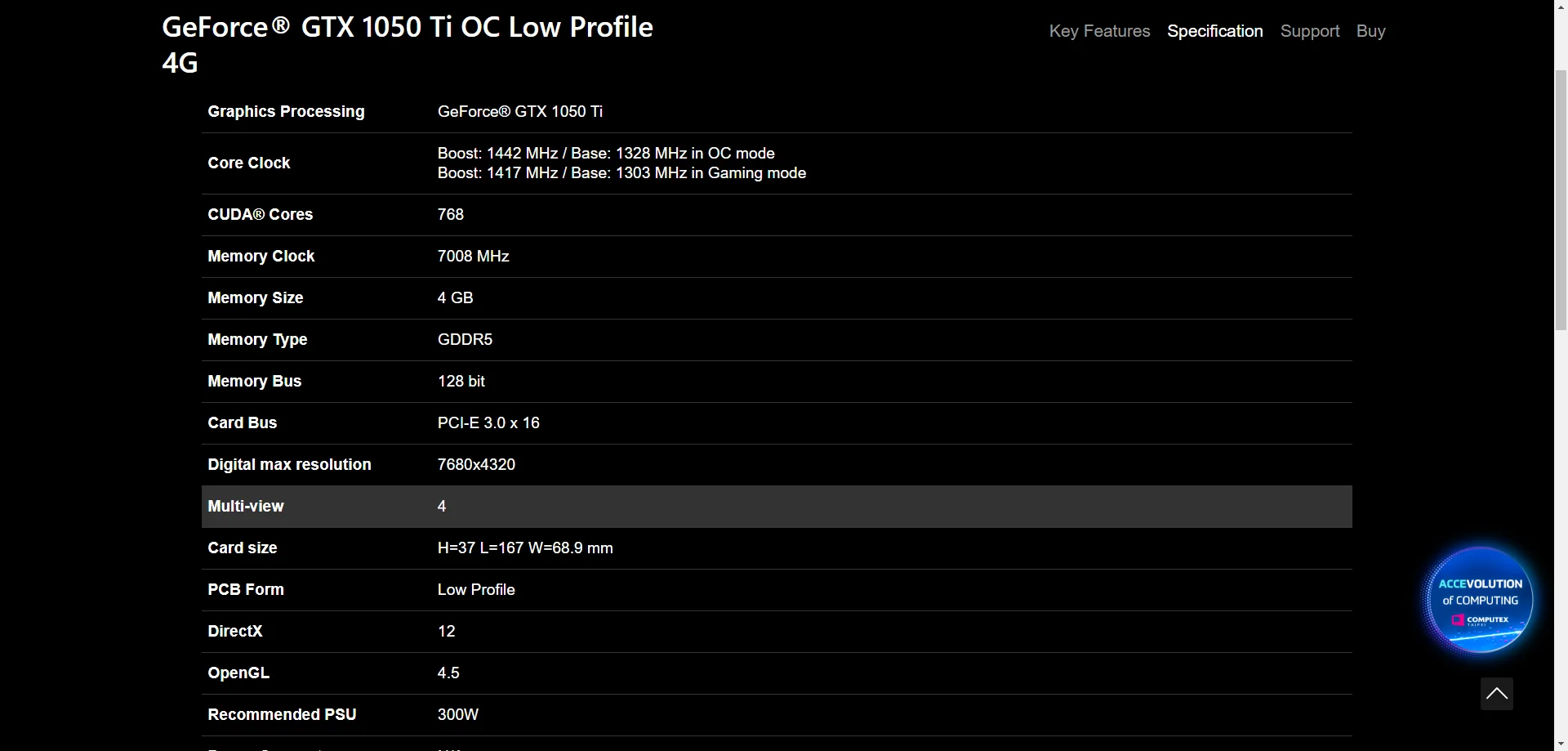Viewport: 1568px width, 751px height.
Task: Click the page vertical scrollbar thumb
Action: 1561,200
